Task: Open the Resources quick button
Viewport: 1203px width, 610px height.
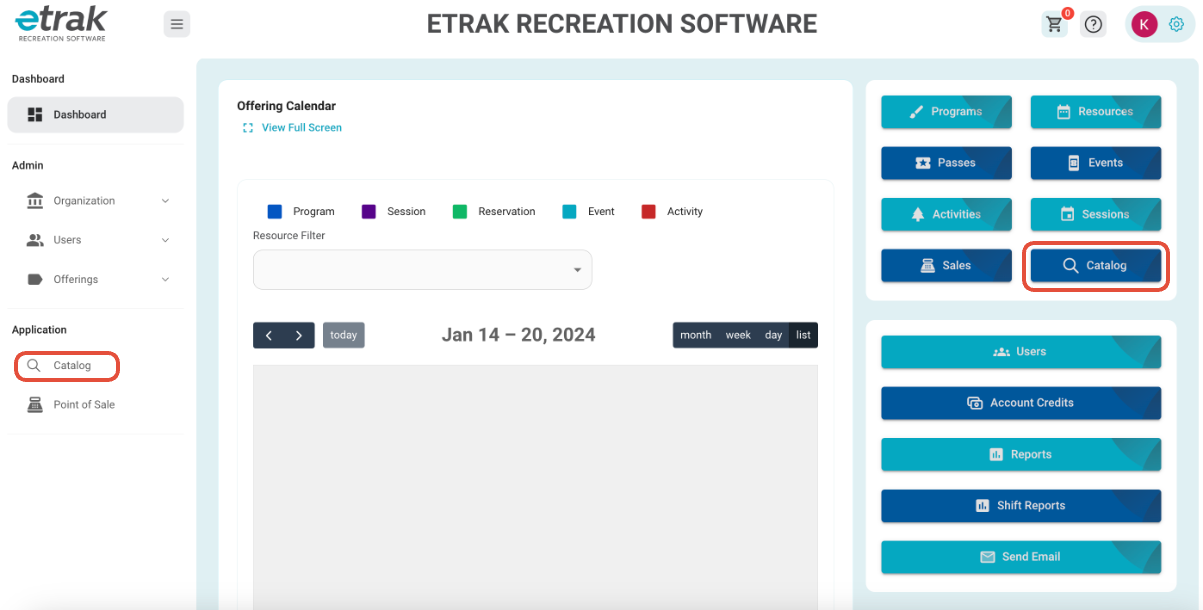Action: (x=1096, y=112)
